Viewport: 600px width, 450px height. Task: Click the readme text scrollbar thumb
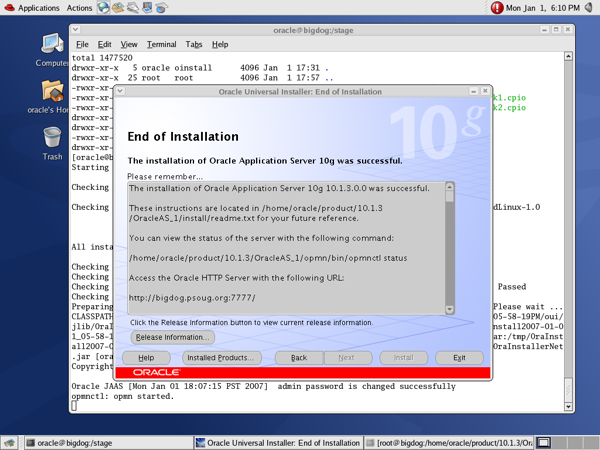[x=450, y=196]
